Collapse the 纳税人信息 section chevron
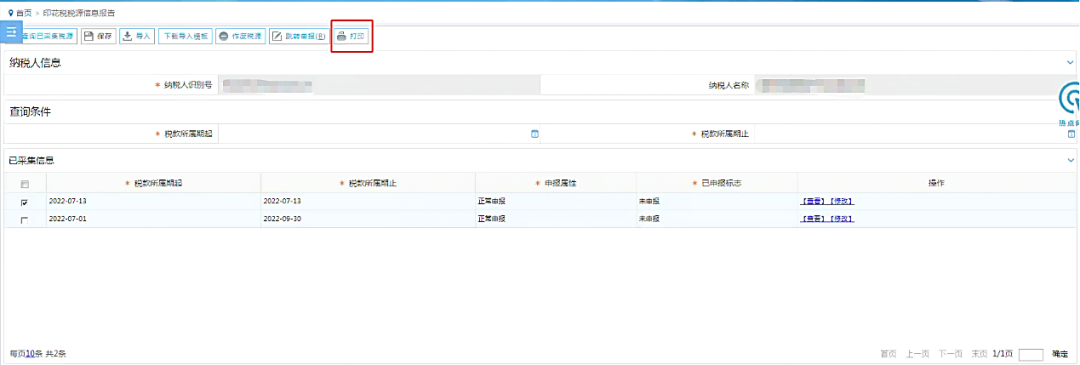The width and height of the screenshot is (1080, 365). point(1070,63)
